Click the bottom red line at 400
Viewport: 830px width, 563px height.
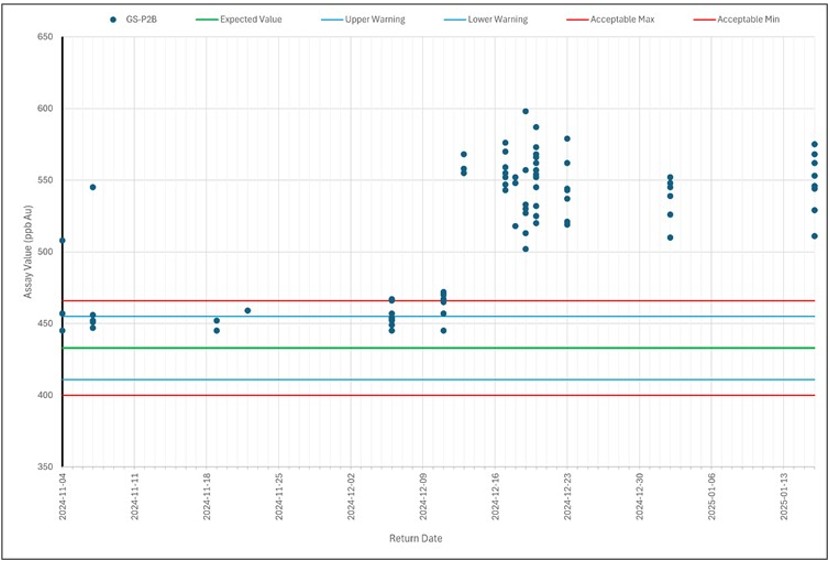pos(300,395)
